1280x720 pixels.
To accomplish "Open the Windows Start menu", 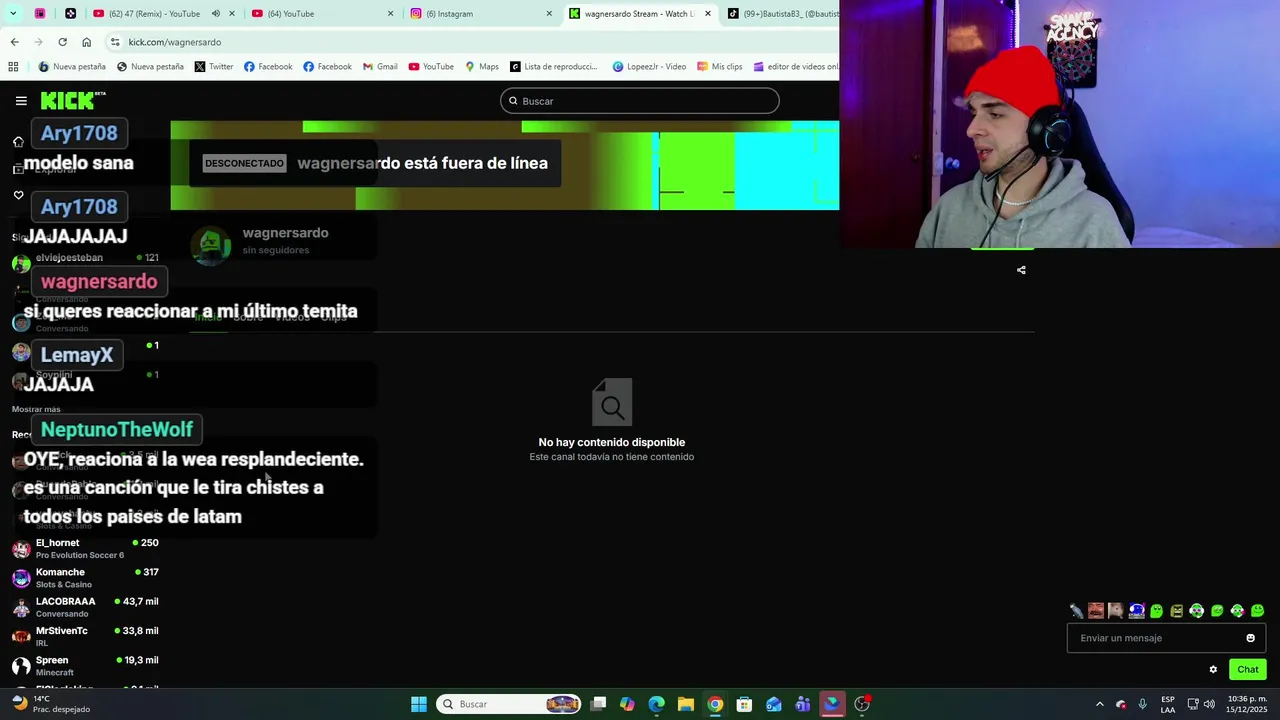I will [419, 704].
